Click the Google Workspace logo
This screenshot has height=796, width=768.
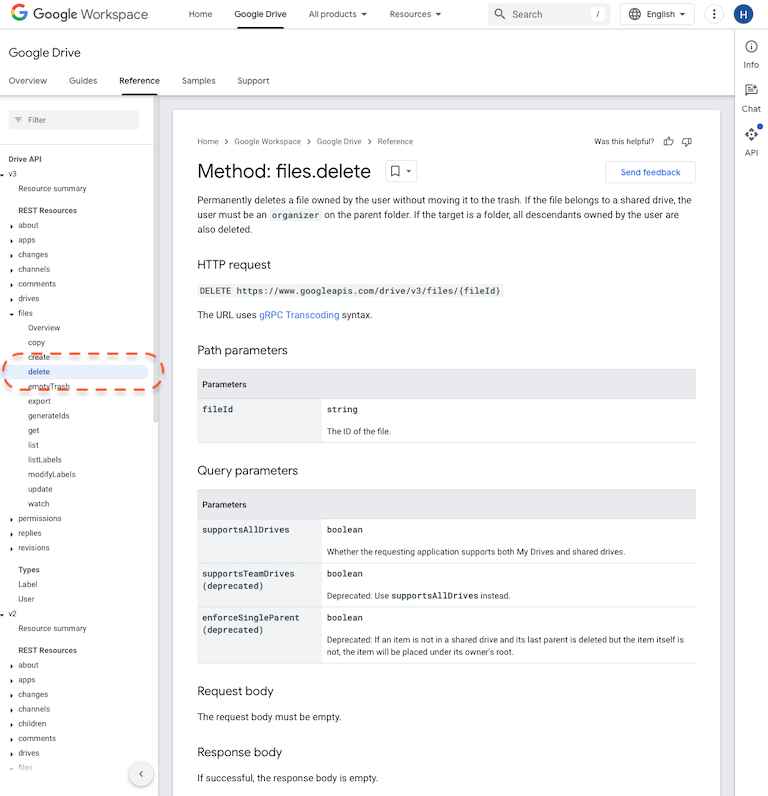[x=80, y=14]
